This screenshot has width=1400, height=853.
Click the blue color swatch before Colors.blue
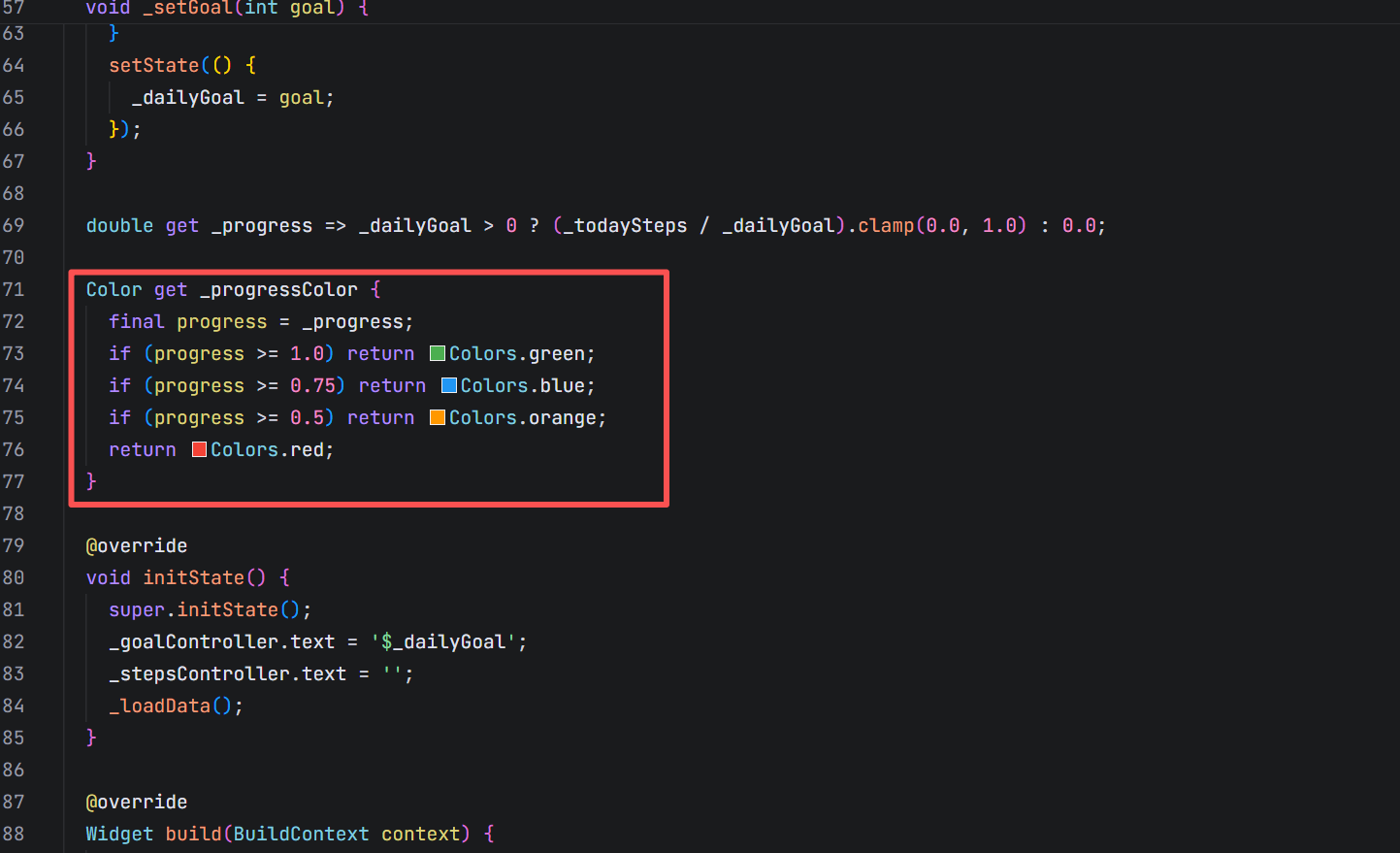tap(449, 385)
